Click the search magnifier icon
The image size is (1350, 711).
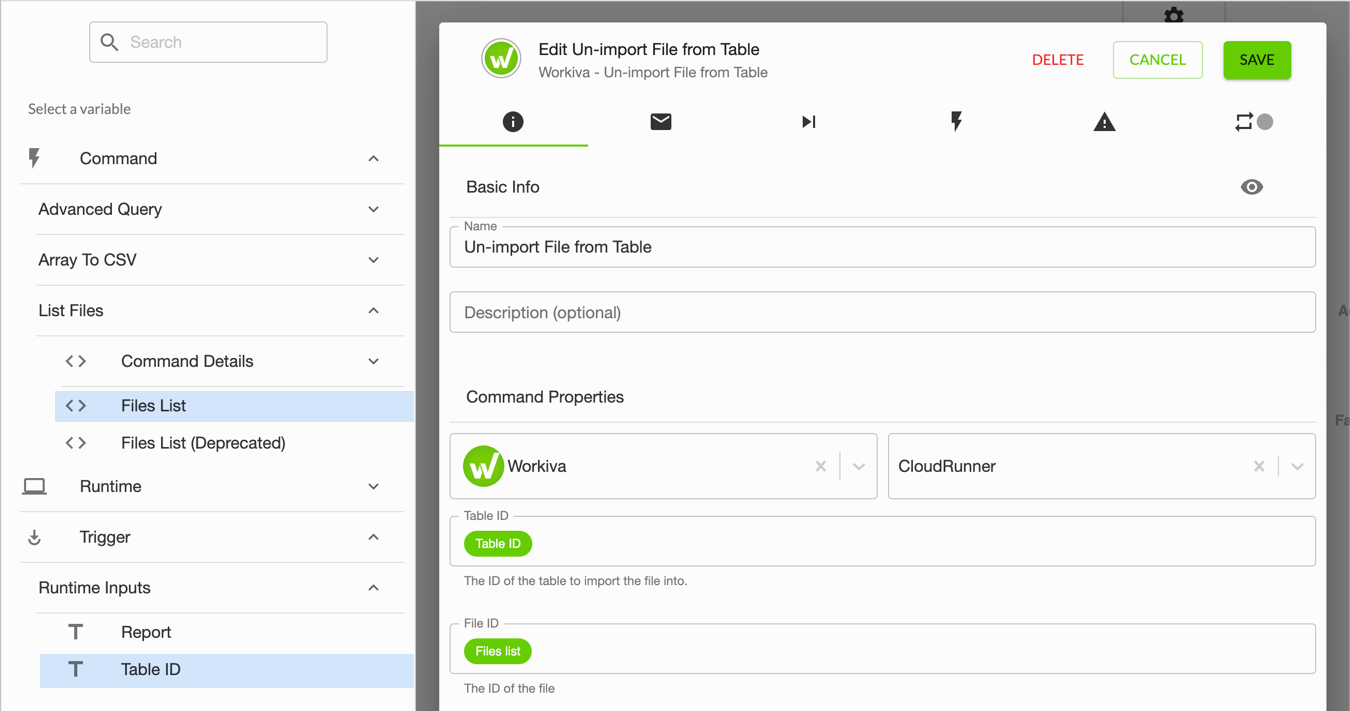(x=110, y=42)
